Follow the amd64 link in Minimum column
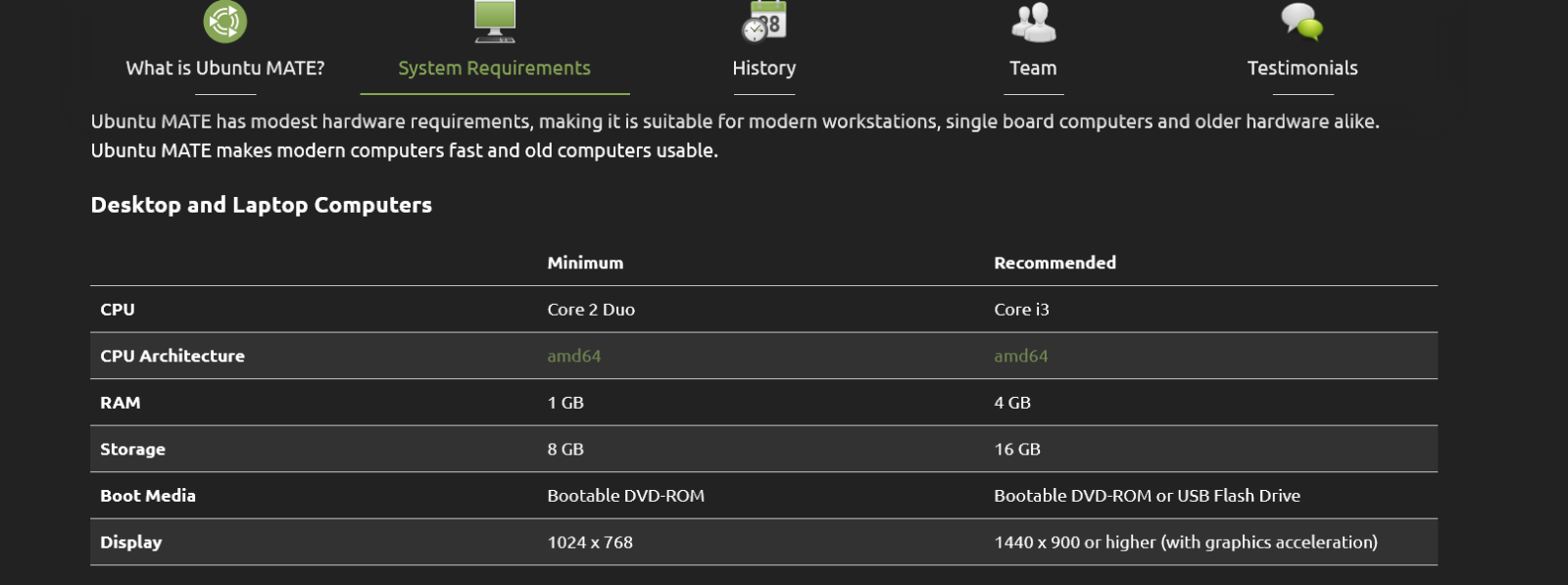 (x=574, y=356)
